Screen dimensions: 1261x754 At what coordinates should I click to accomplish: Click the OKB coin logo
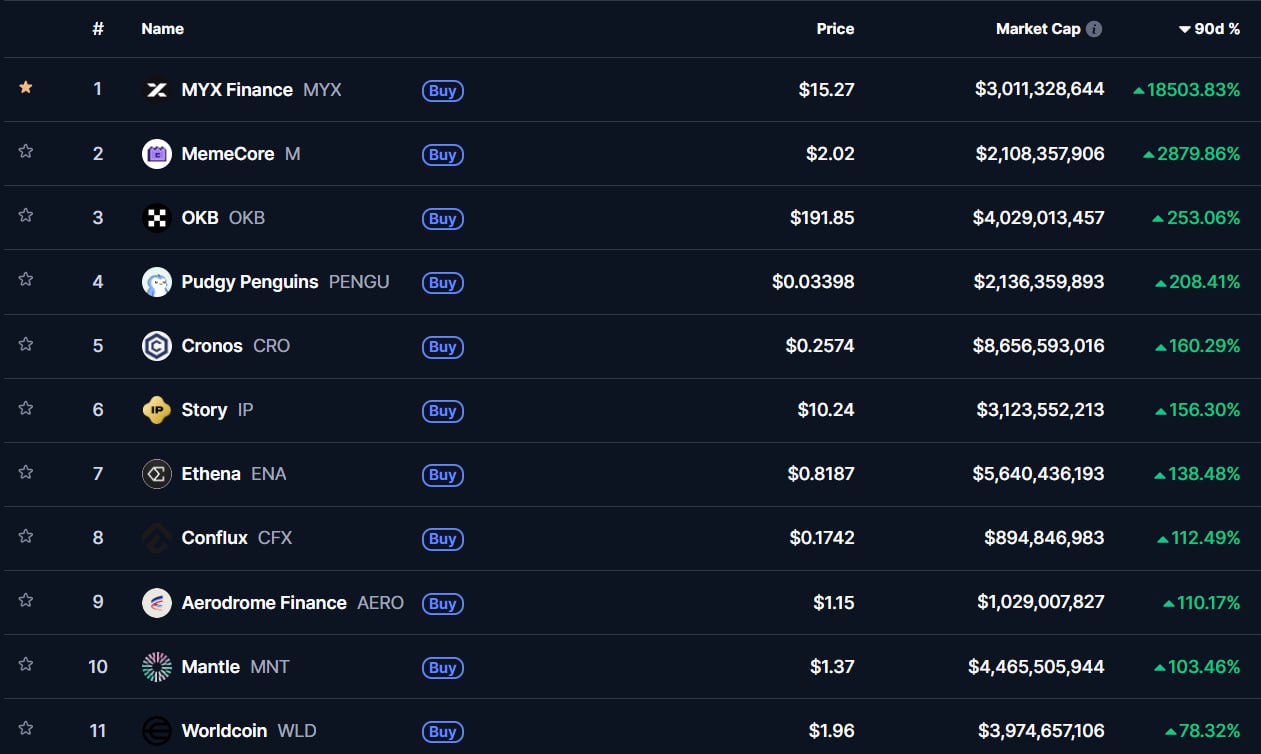point(157,218)
